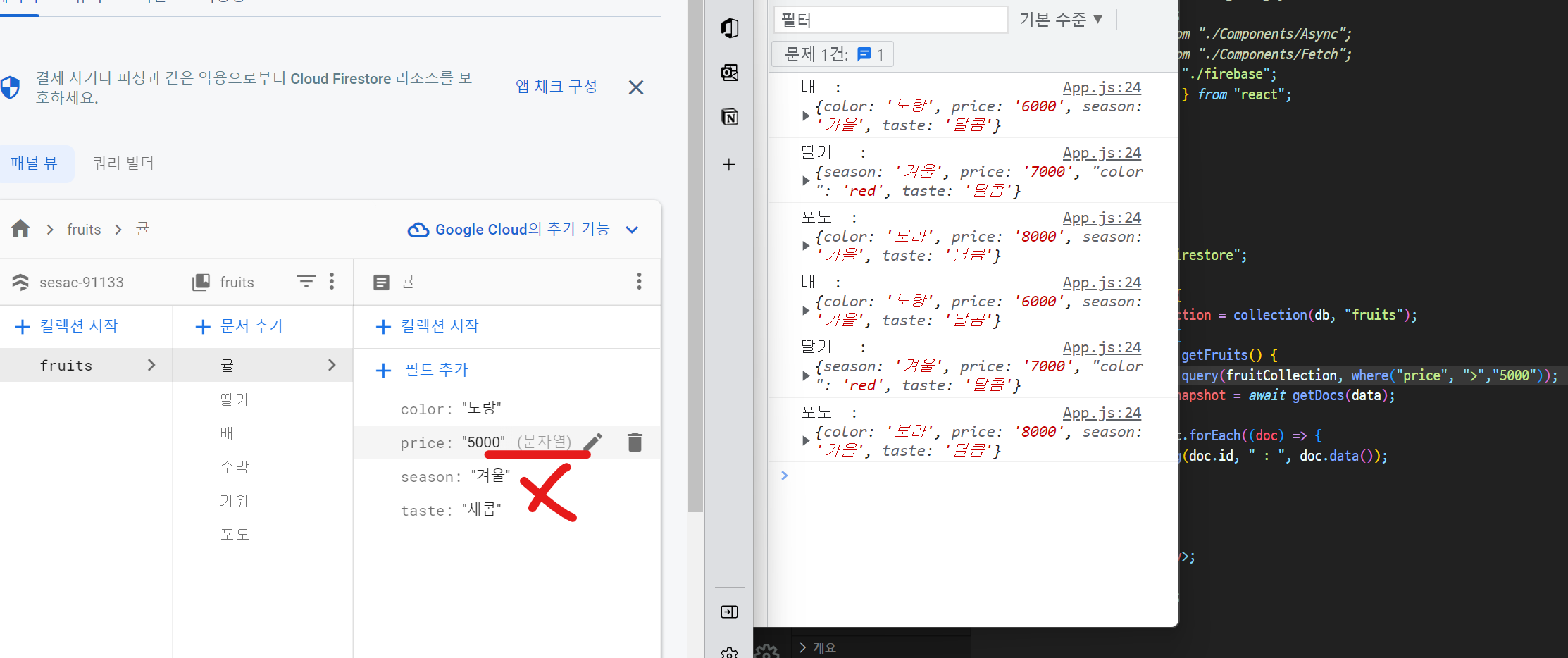Image resolution: width=1568 pixels, height=658 pixels.
Task: Click the Office sidebar icon
Action: (x=730, y=28)
